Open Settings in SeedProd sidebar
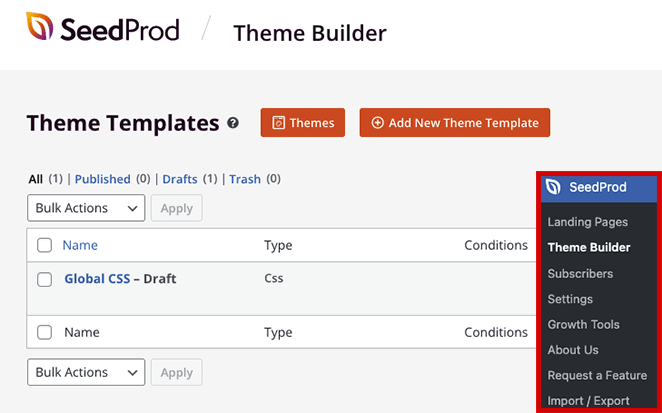The height and width of the screenshot is (413, 662). (x=570, y=299)
